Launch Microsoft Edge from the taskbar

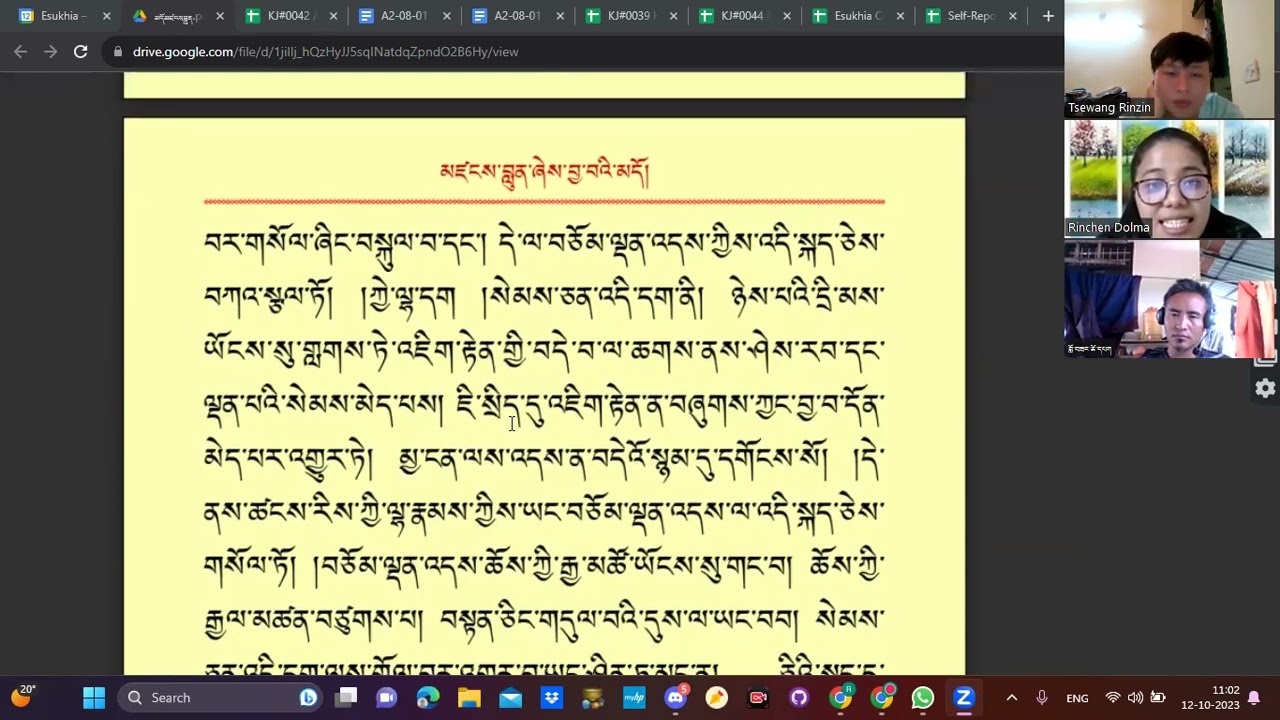click(x=428, y=697)
